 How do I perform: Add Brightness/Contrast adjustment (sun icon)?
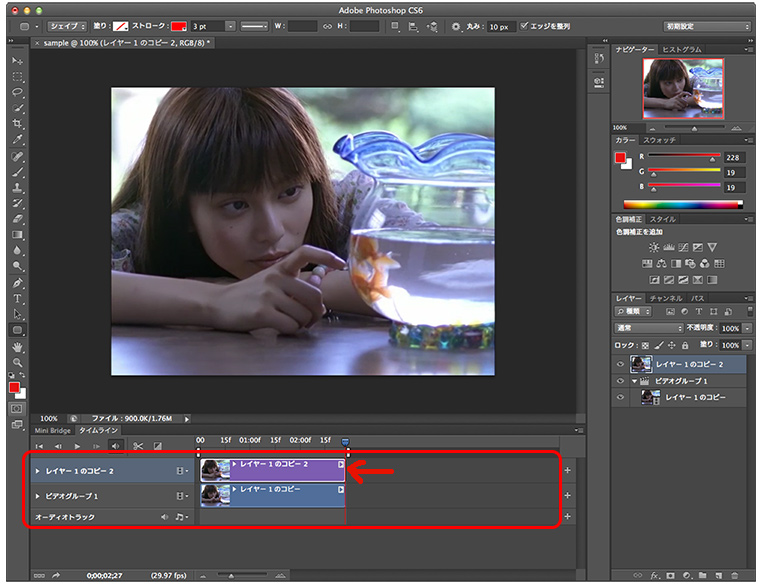(x=654, y=247)
